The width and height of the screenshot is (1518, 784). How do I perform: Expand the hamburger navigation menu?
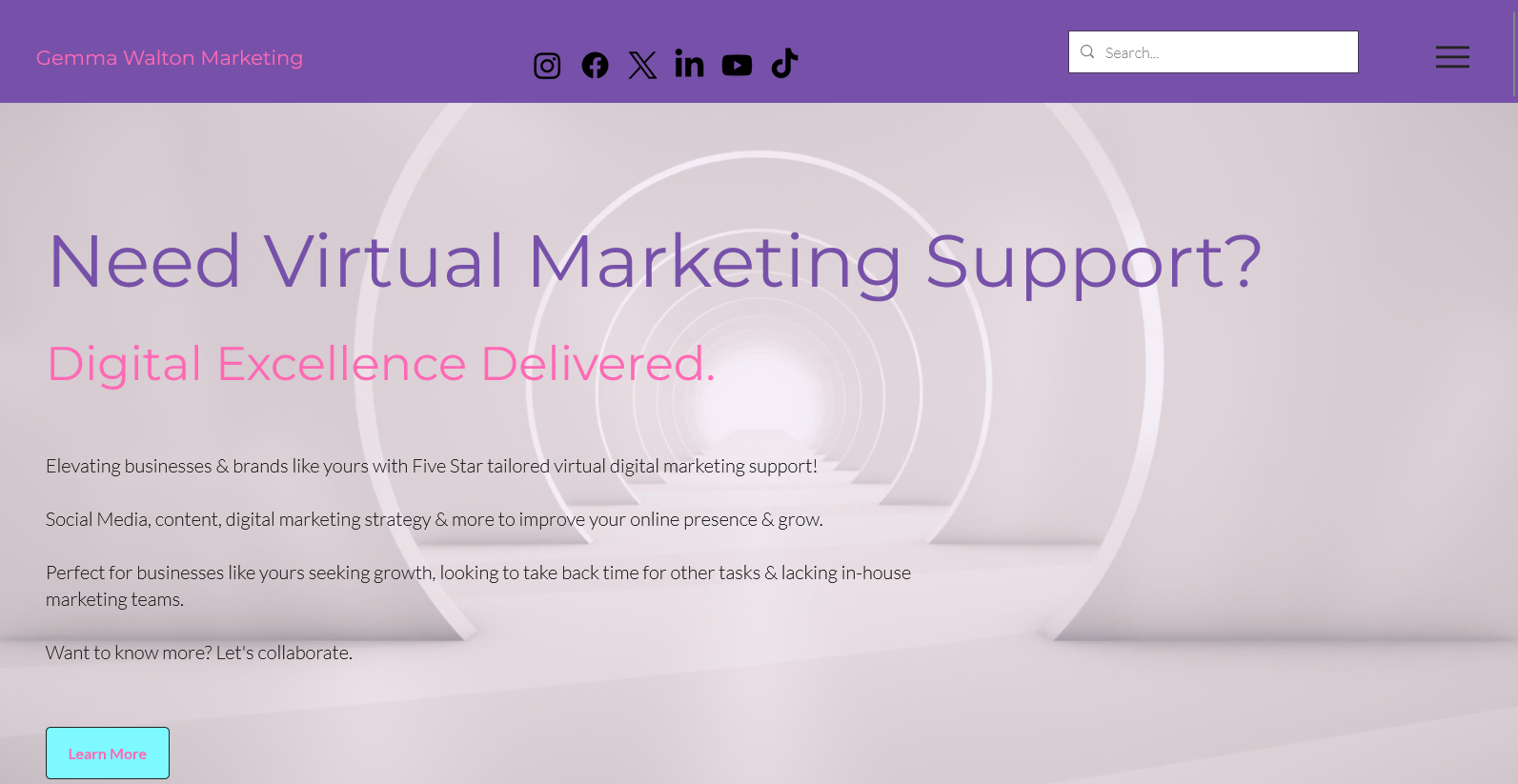1452,57
